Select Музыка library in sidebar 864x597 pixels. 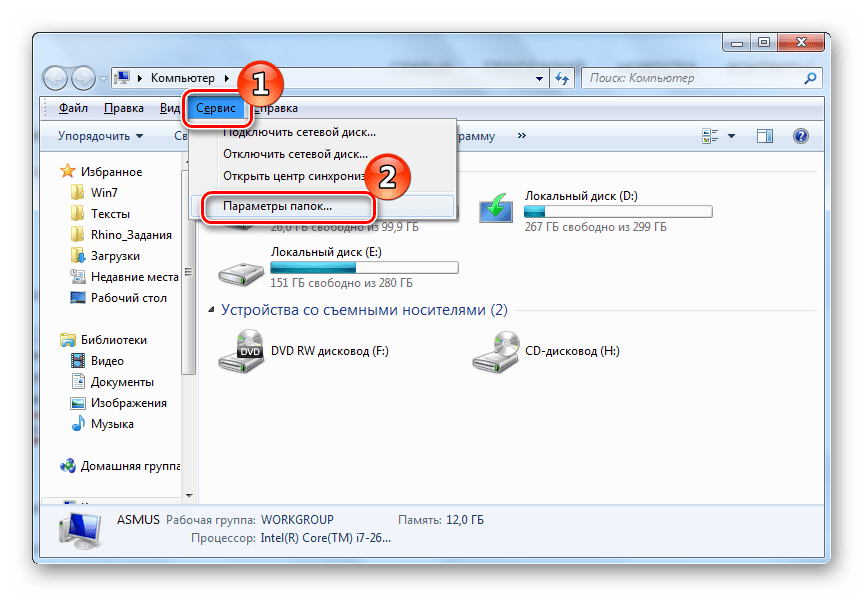tap(111, 424)
